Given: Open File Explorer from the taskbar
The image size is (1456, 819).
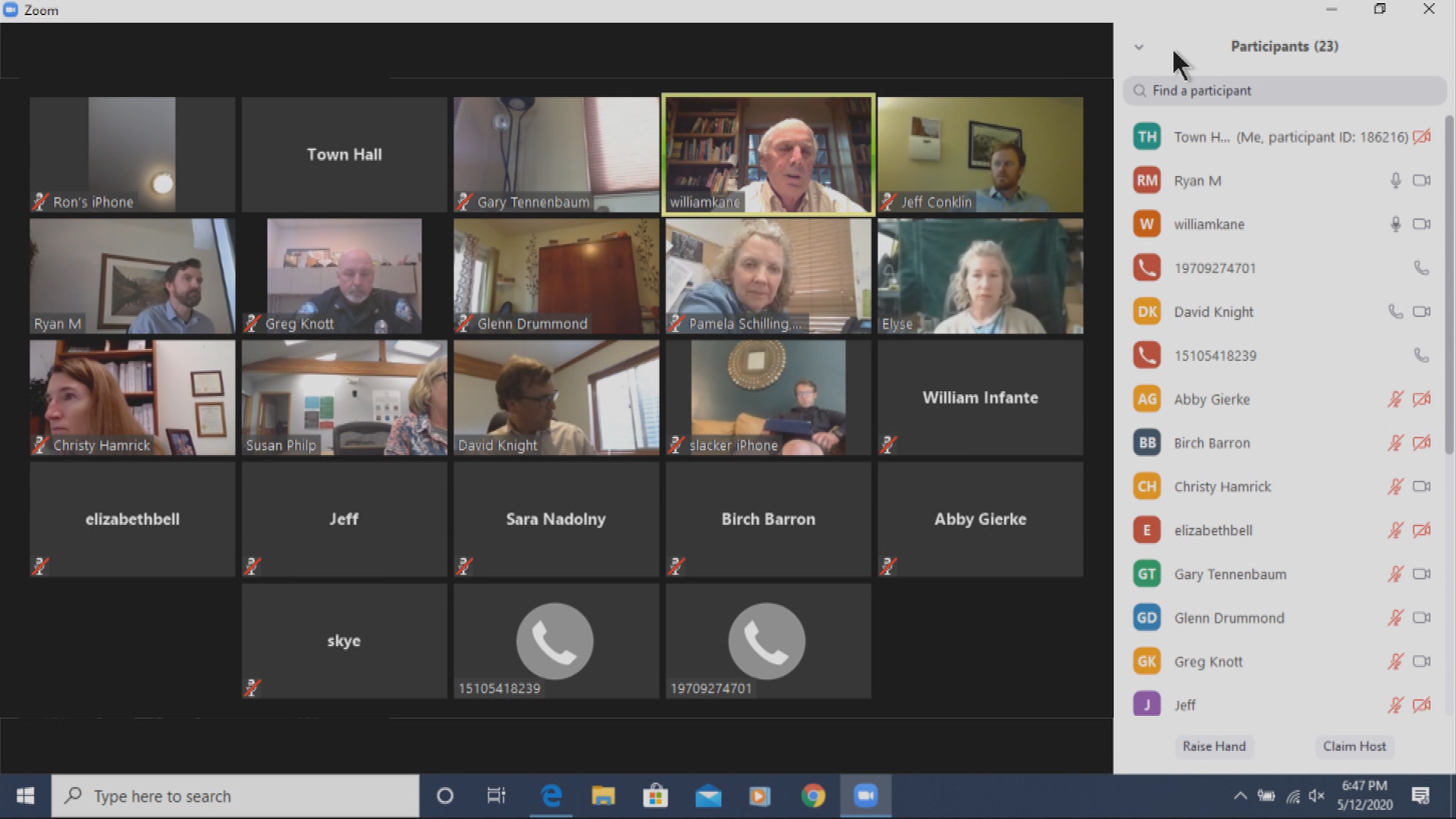Looking at the screenshot, I should pos(603,796).
